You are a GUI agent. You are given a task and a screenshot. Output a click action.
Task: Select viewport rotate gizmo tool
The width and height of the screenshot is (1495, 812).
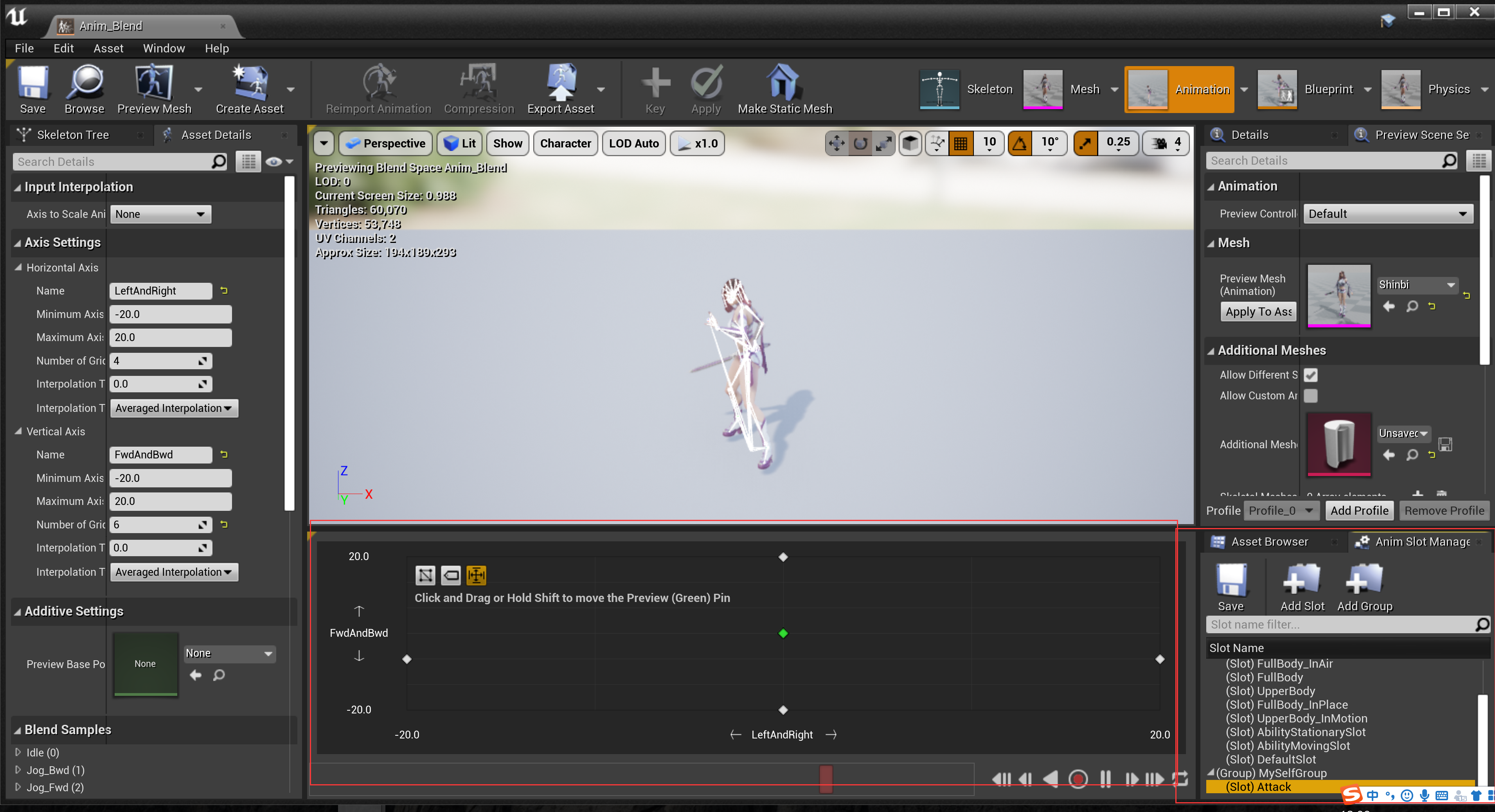pos(860,143)
